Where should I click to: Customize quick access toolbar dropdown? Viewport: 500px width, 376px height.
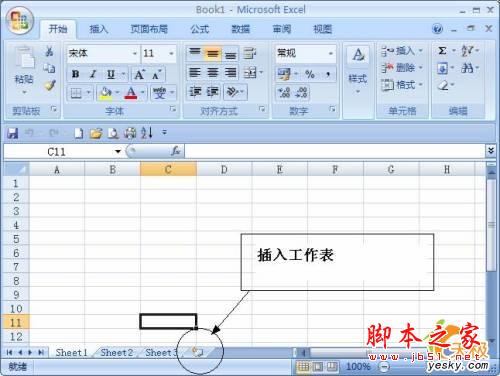tap(164, 133)
